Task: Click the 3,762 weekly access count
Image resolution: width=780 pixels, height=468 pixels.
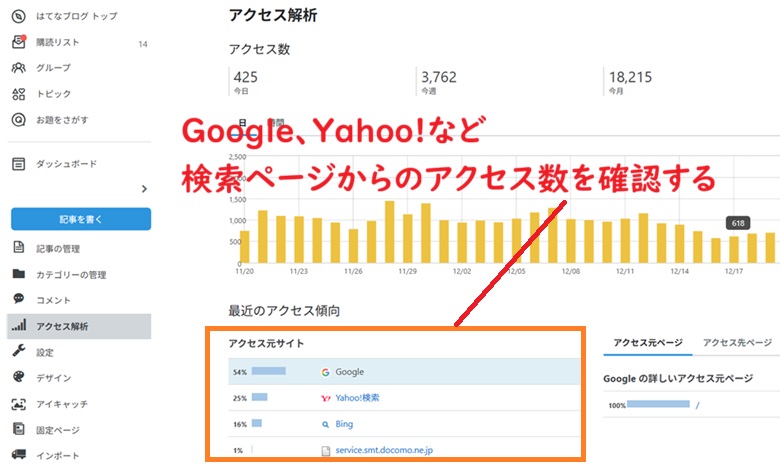Action: (x=439, y=77)
